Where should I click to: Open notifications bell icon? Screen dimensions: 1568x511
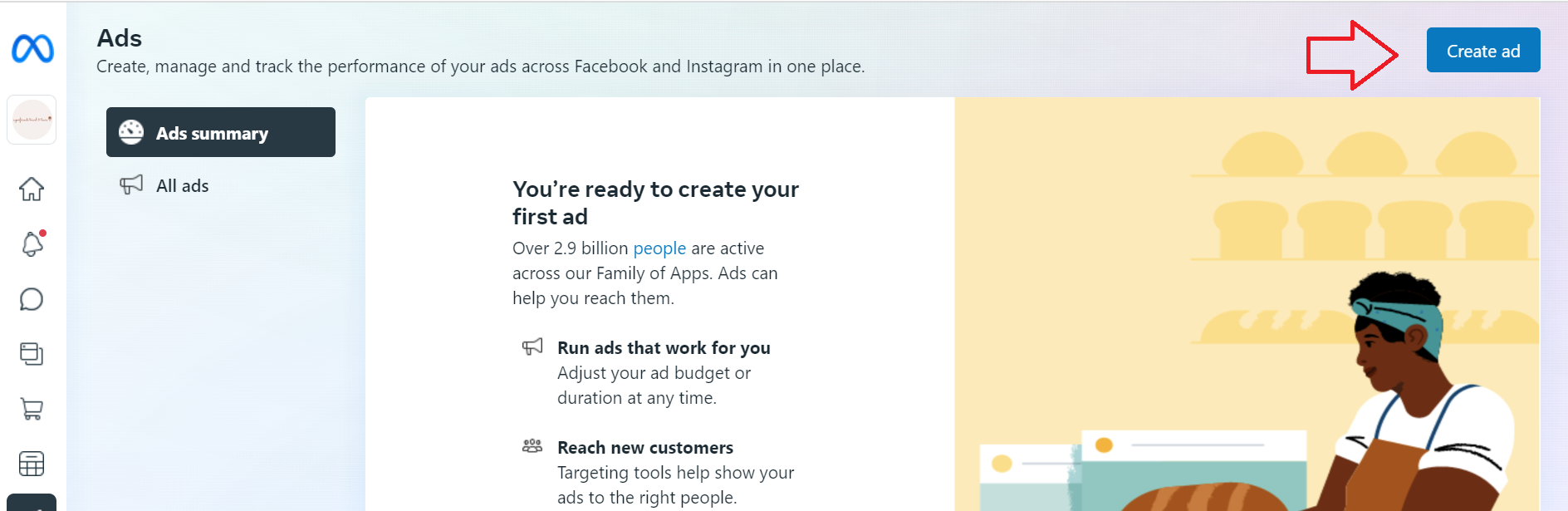[x=32, y=243]
